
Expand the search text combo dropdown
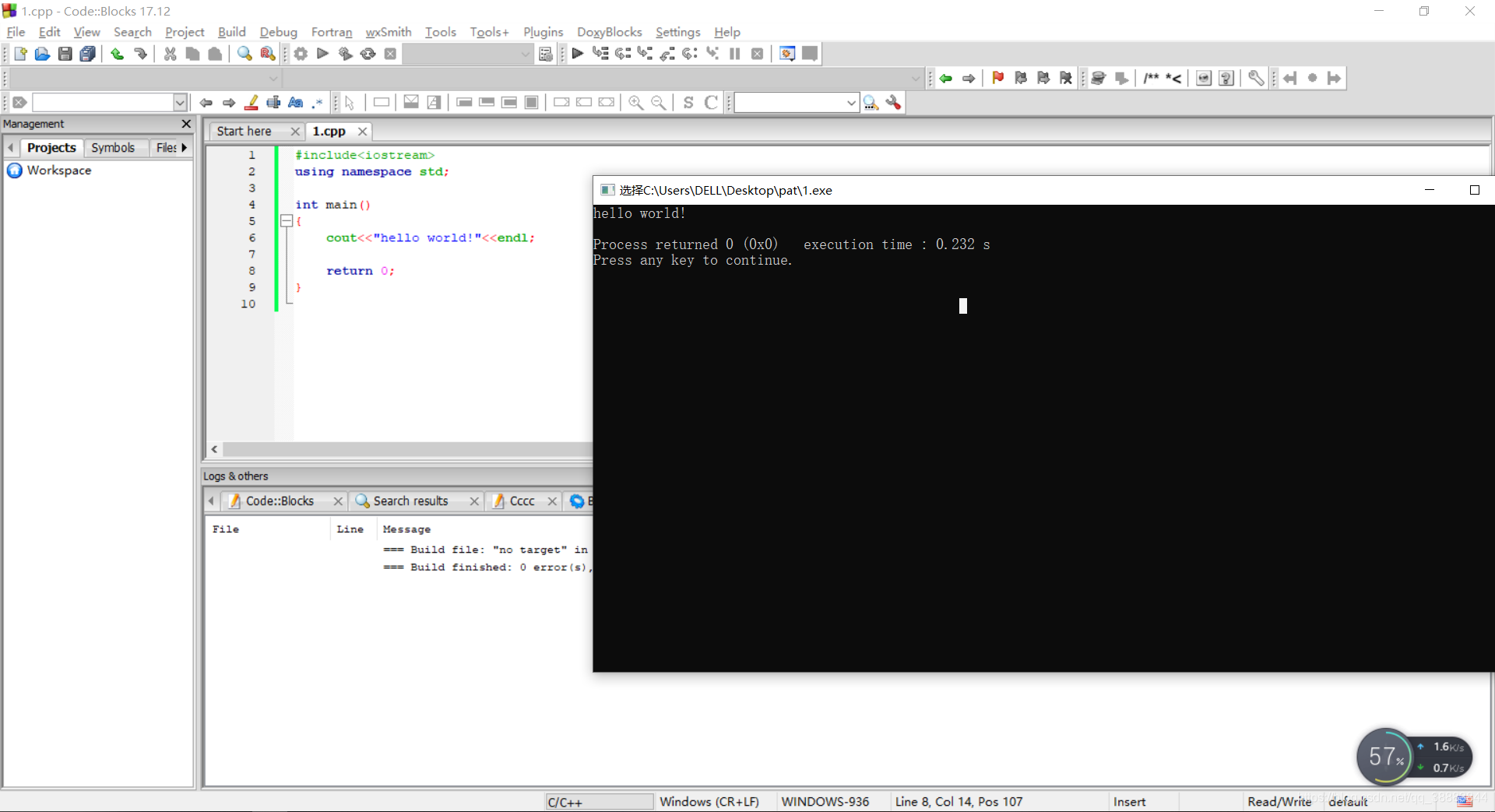(180, 102)
